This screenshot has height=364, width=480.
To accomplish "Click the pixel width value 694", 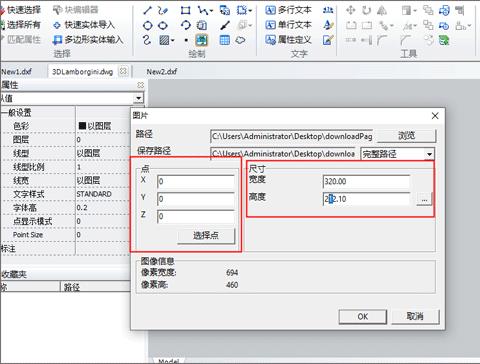I will (x=232, y=273).
